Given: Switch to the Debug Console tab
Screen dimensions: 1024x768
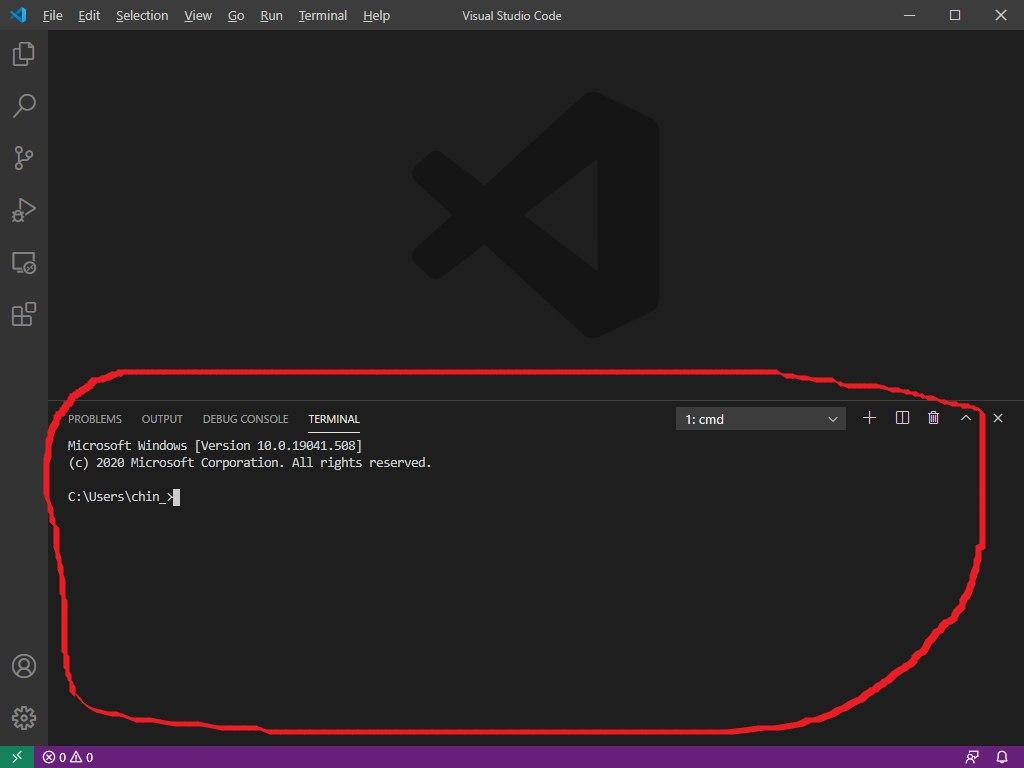Looking at the screenshot, I should (246, 419).
